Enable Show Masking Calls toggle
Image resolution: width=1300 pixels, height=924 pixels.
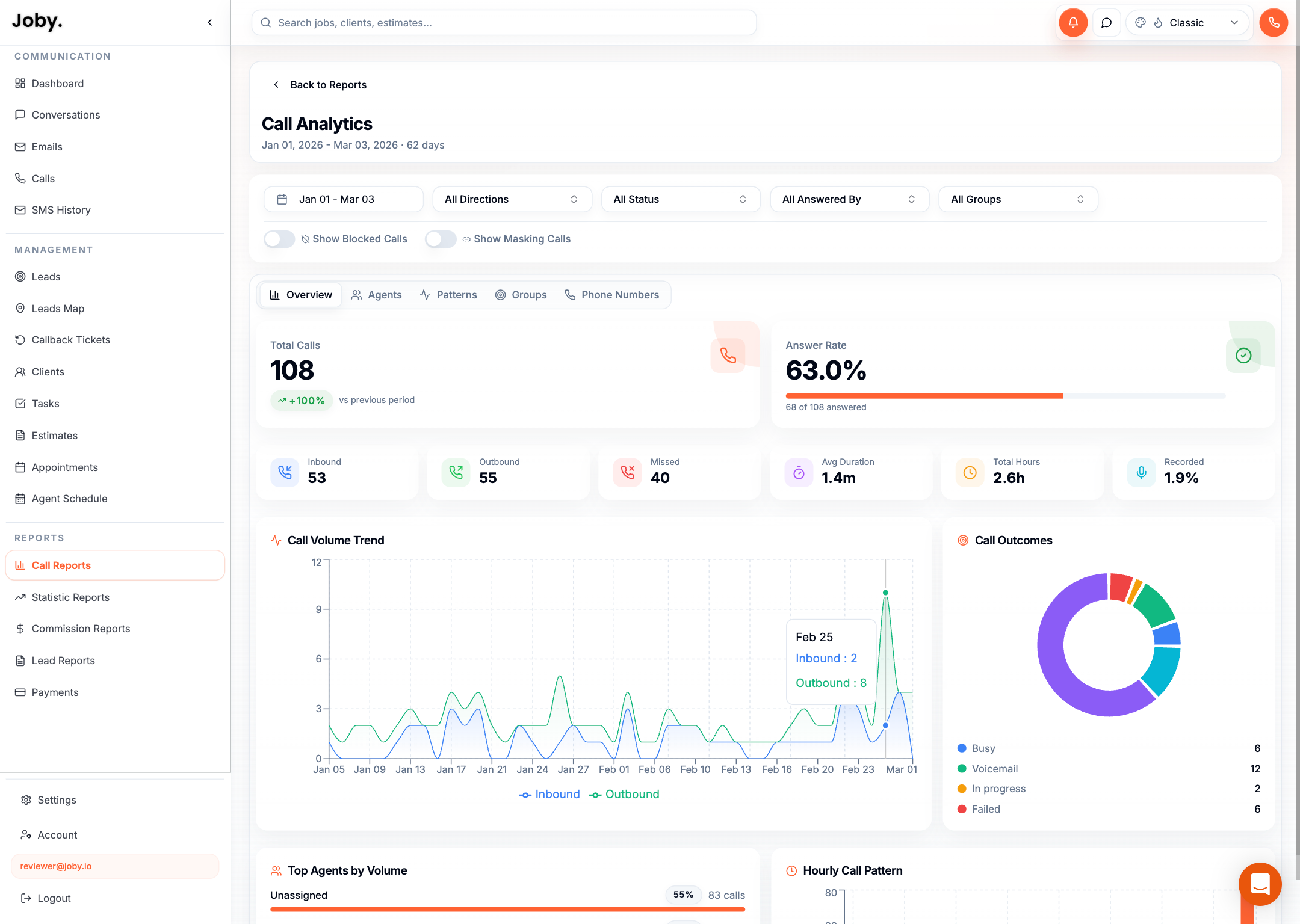[441, 239]
